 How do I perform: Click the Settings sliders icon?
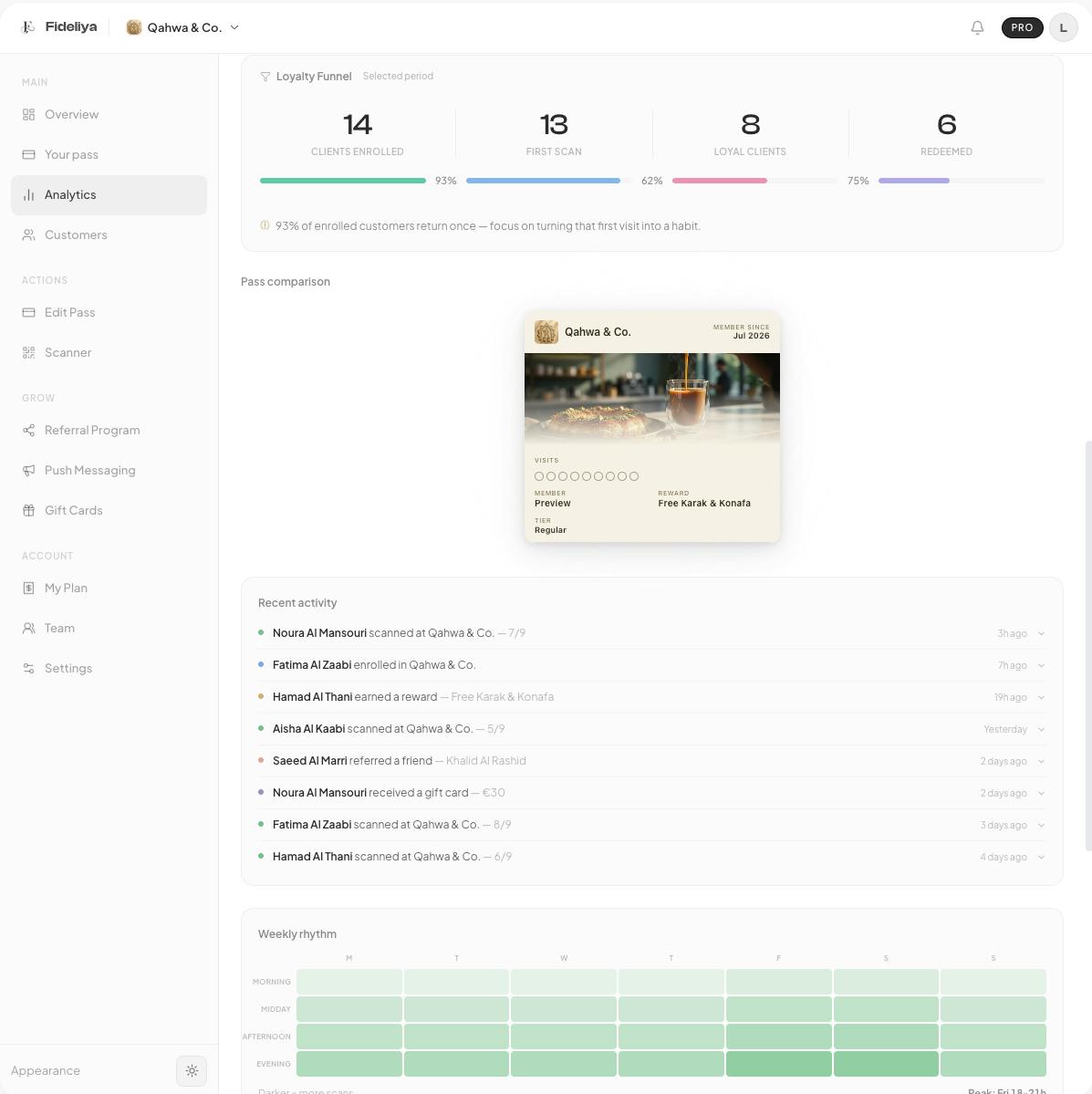(x=28, y=668)
